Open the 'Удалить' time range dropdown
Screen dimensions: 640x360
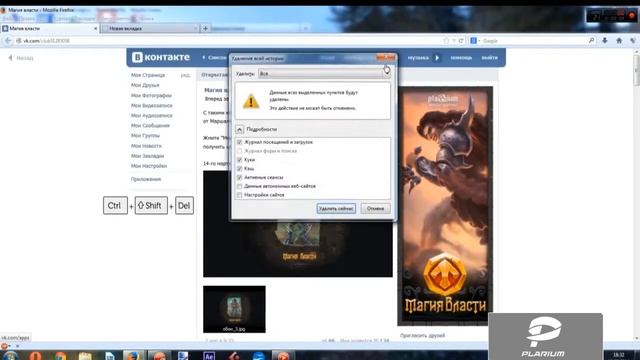(x=324, y=73)
